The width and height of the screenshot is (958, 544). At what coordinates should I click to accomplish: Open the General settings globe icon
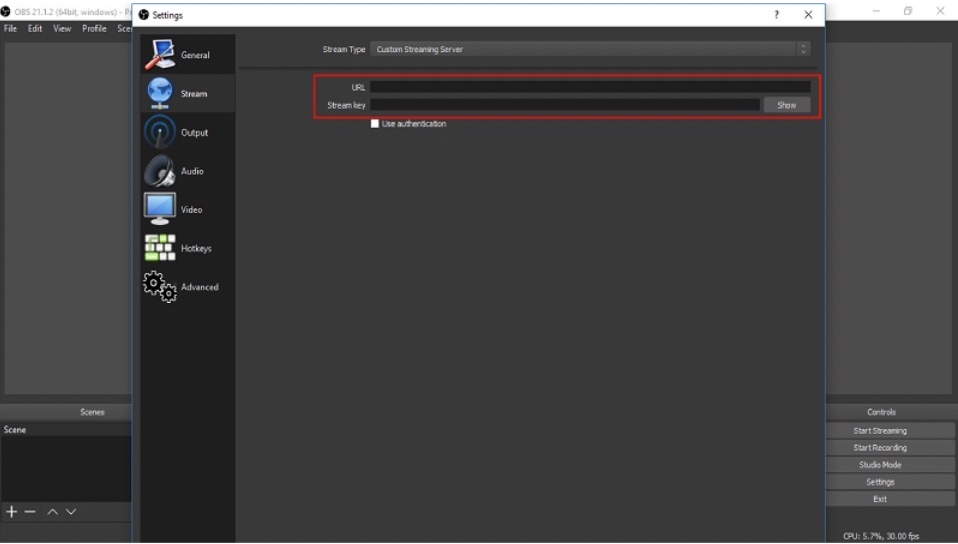160,55
